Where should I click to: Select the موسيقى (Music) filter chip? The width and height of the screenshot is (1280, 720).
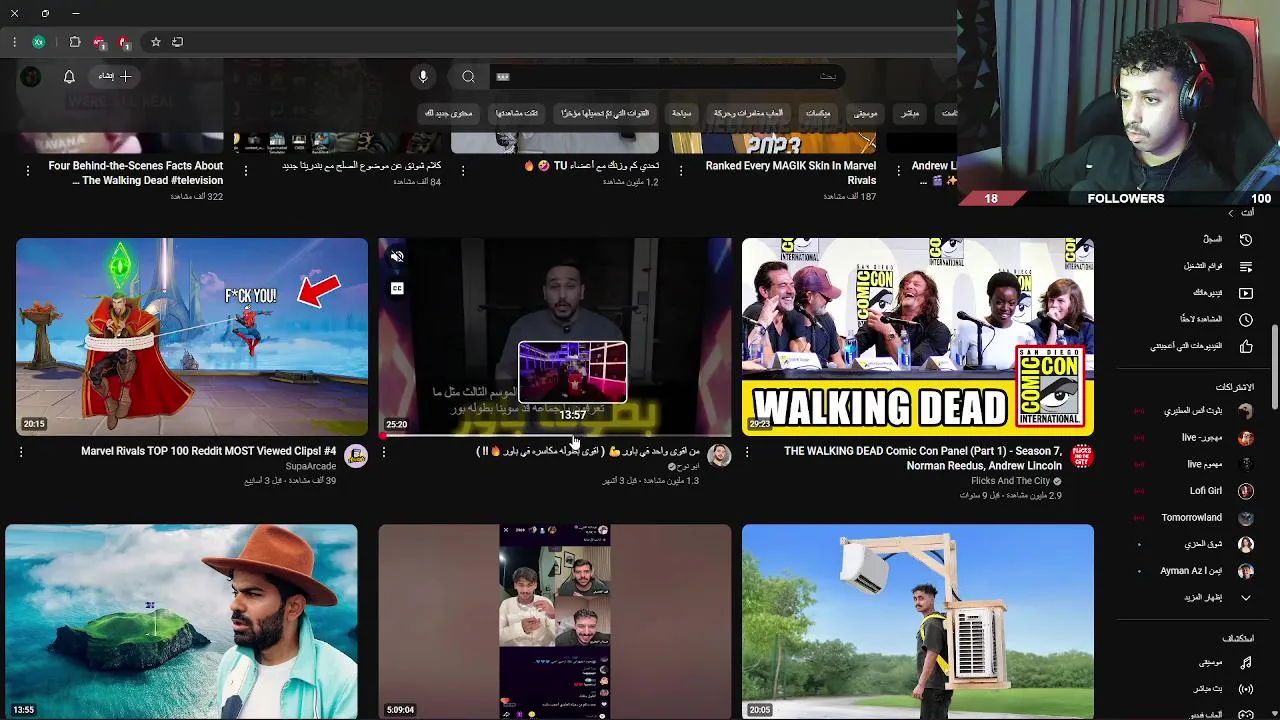[866, 113]
